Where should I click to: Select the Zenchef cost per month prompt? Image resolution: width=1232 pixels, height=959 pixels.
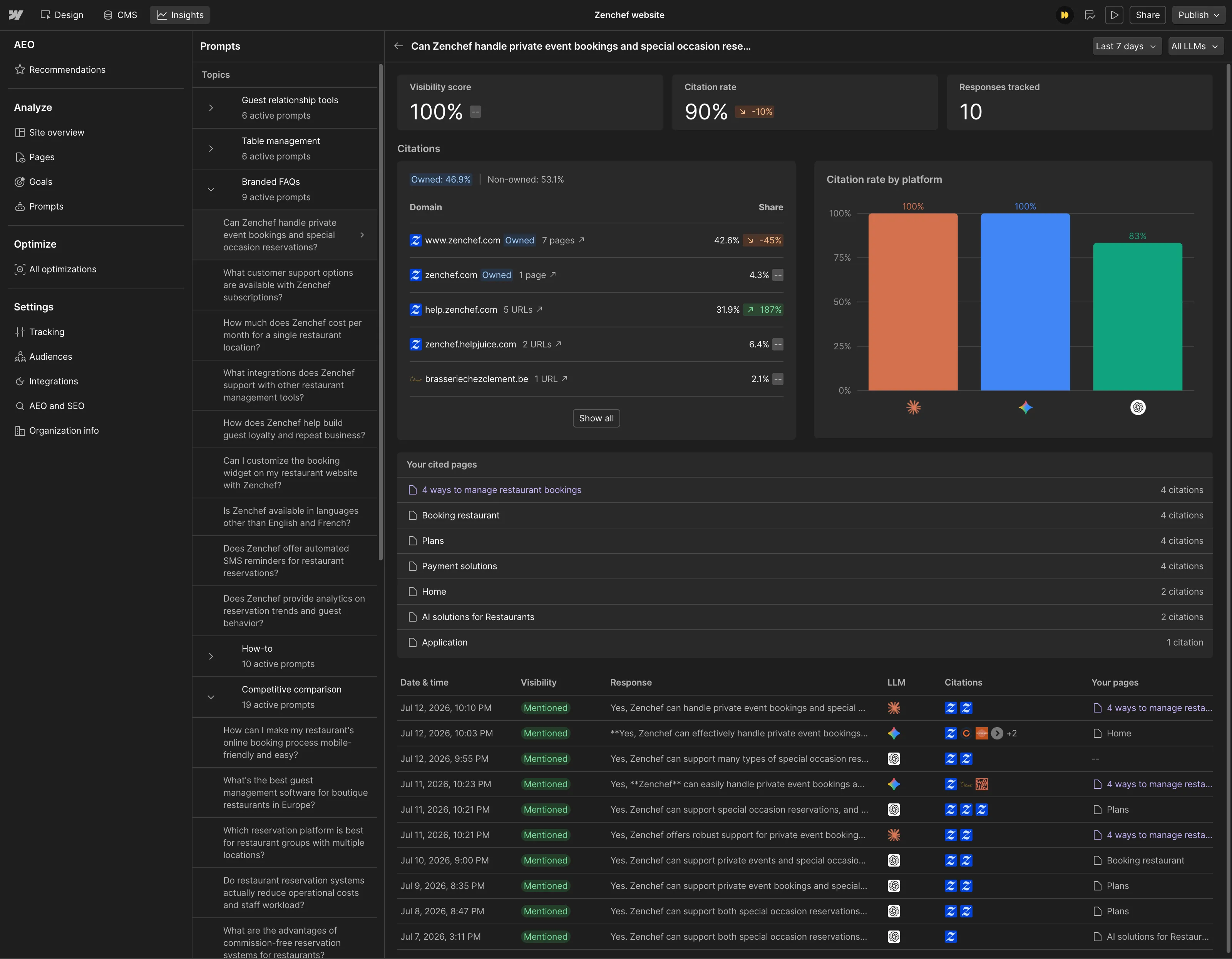click(285, 335)
